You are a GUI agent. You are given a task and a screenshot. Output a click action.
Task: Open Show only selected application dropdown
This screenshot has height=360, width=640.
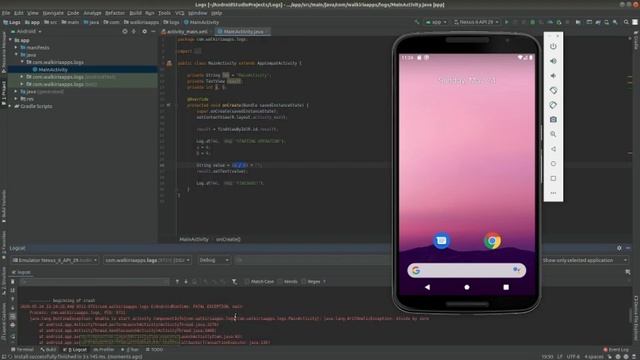click(x=584, y=260)
